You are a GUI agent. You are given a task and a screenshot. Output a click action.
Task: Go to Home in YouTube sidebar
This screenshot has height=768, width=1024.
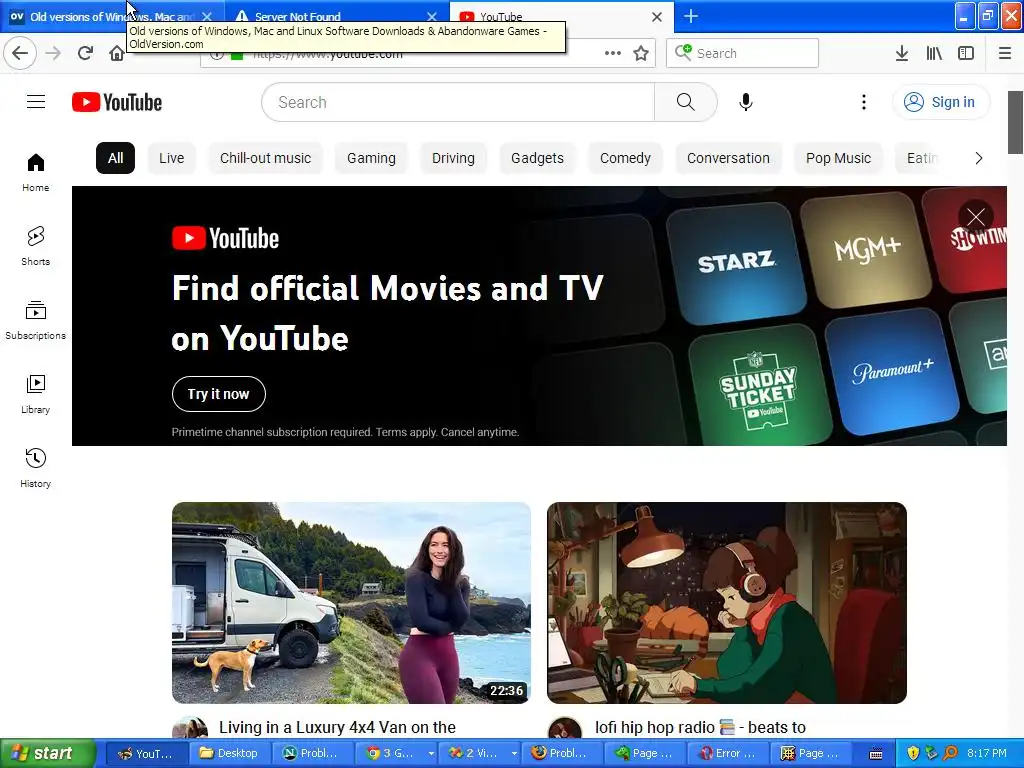pos(36,172)
